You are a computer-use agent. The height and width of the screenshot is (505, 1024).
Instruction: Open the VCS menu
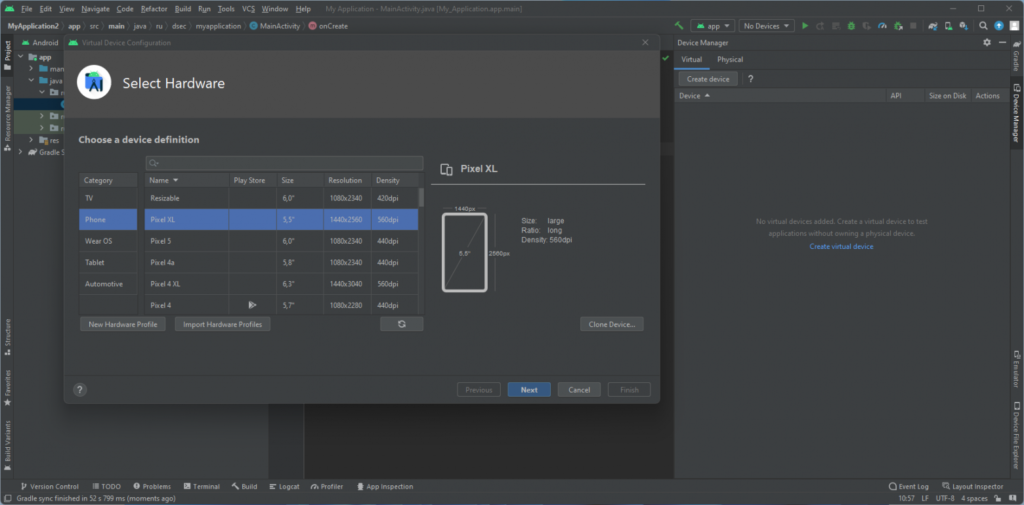click(x=248, y=9)
